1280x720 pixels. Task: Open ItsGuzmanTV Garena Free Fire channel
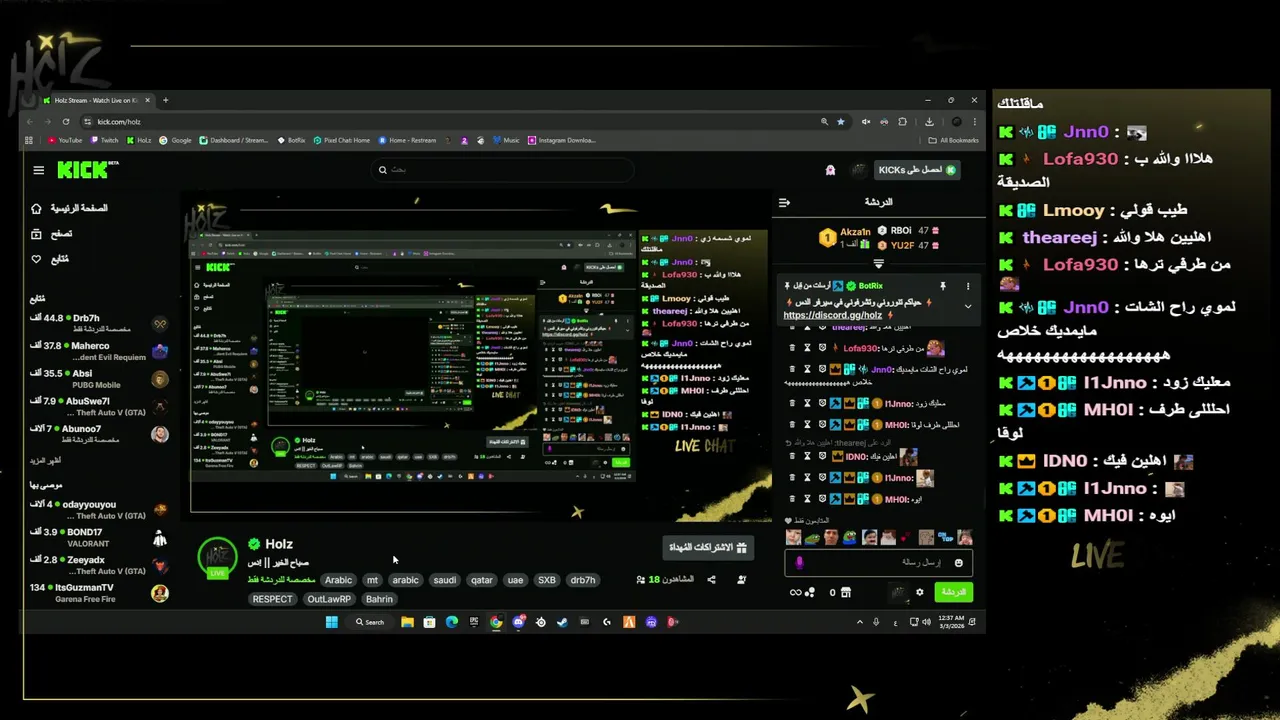pyautogui.click(x=99, y=593)
